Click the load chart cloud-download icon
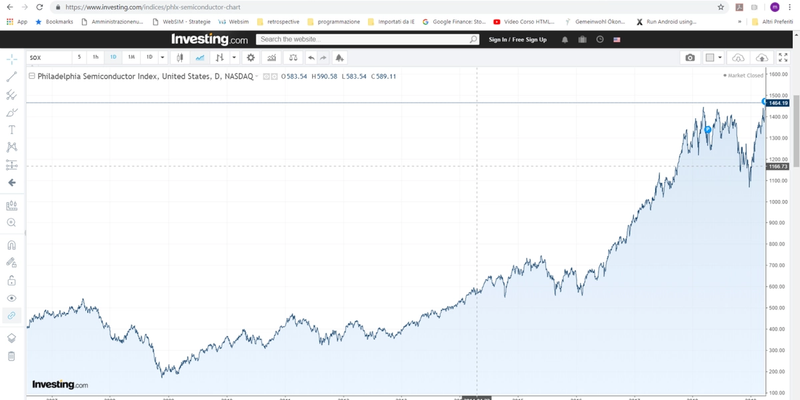 tap(738, 58)
